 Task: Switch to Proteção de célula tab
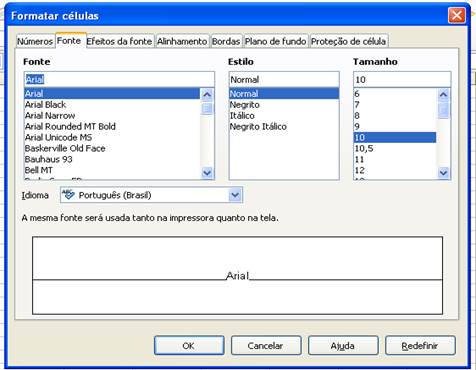349,41
